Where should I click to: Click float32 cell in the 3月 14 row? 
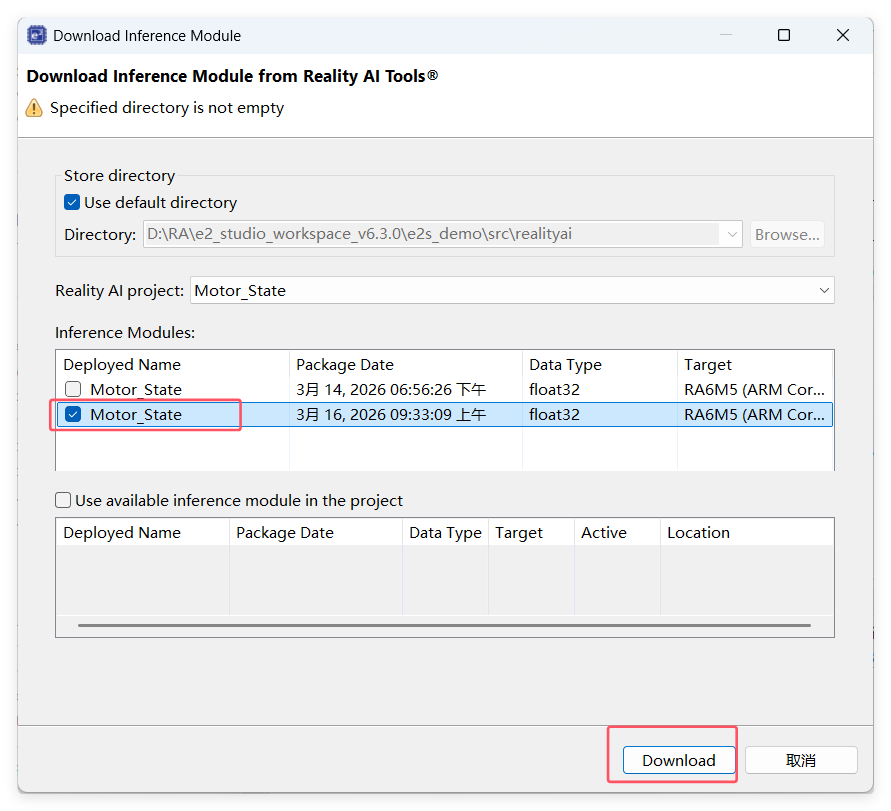click(x=554, y=389)
